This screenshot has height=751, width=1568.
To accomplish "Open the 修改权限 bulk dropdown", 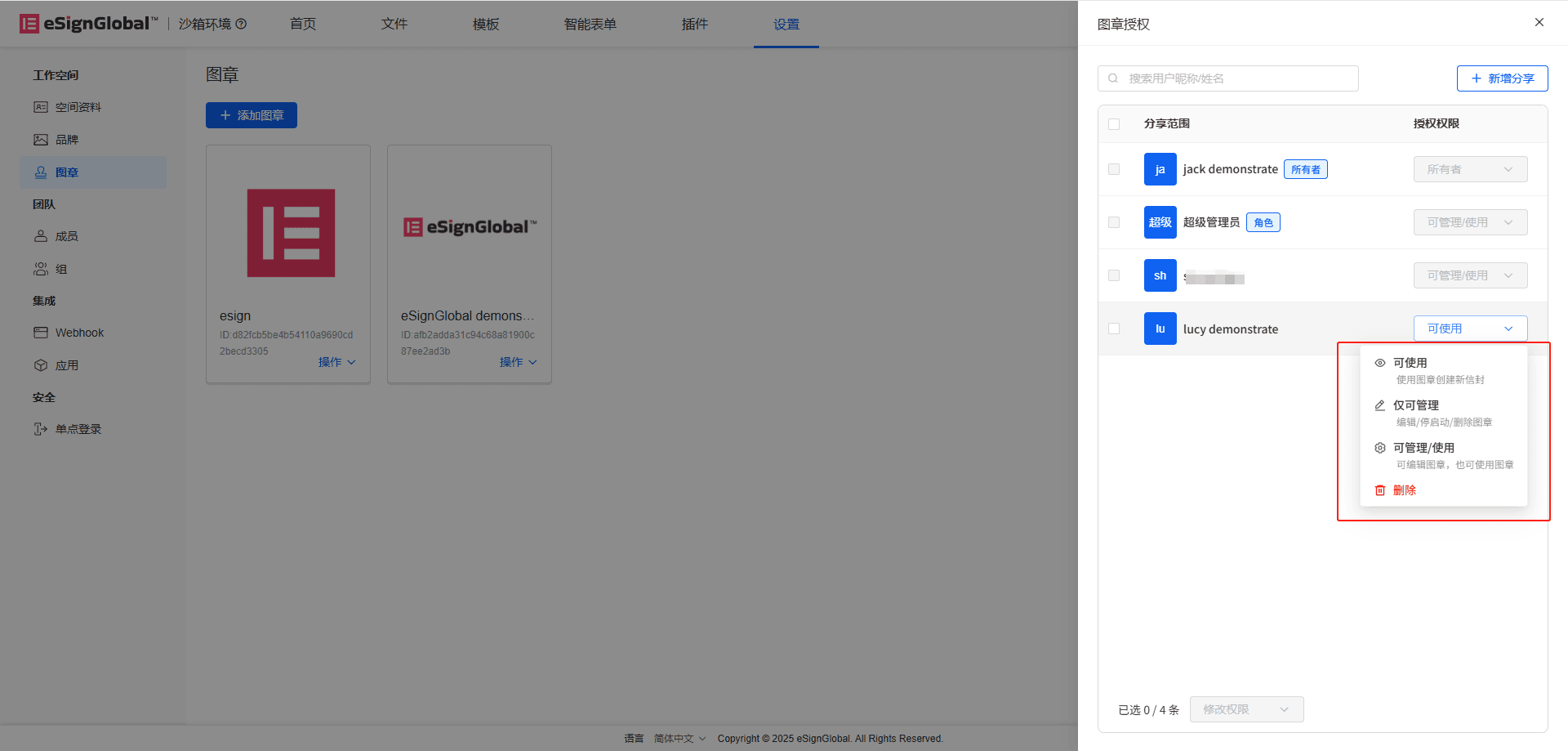I will (x=1246, y=709).
